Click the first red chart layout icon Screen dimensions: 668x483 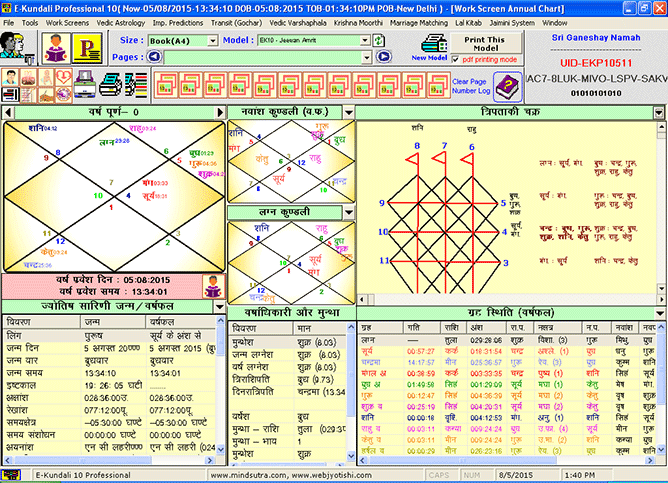coord(166,85)
